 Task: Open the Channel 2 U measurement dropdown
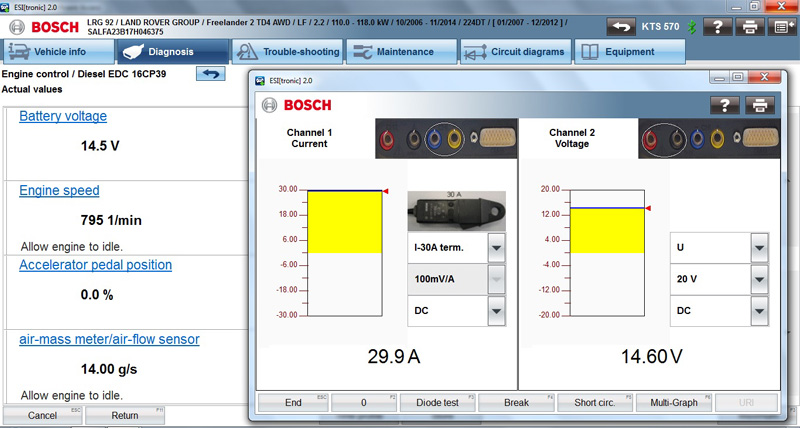(759, 247)
